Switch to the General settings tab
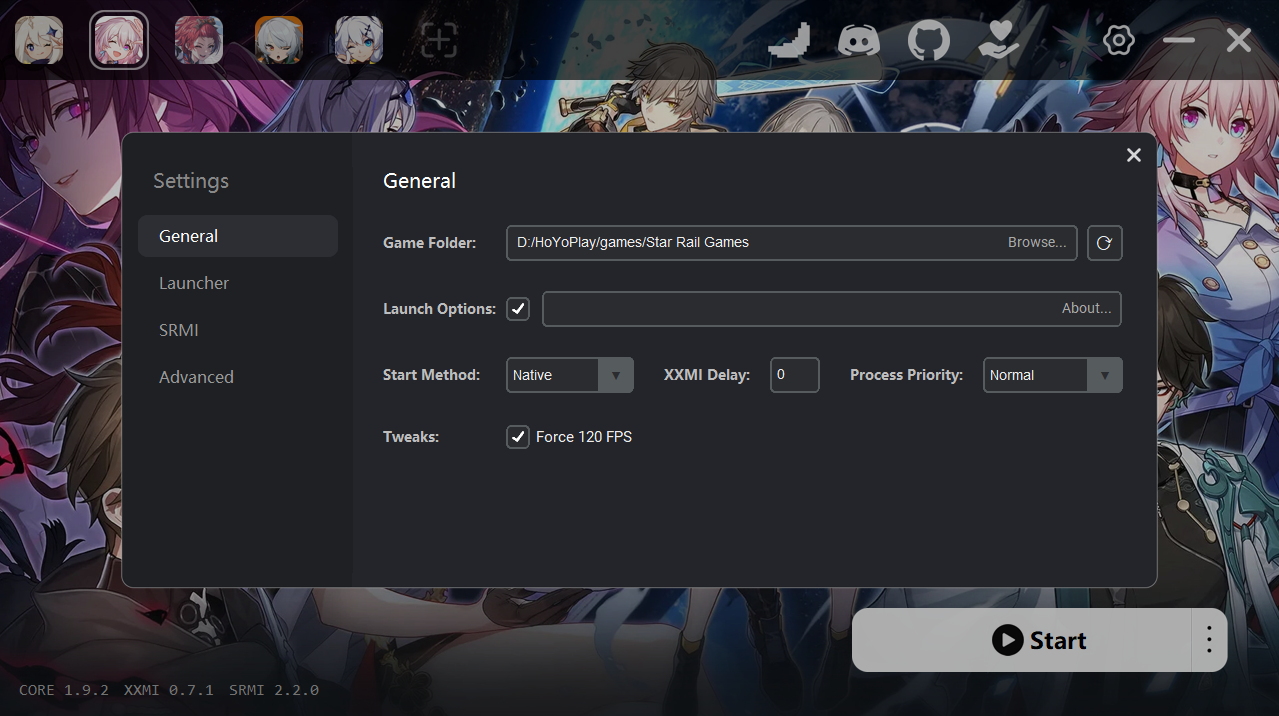Screen dimensions: 1279x716 pyautogui.click(x=238, y=236)
